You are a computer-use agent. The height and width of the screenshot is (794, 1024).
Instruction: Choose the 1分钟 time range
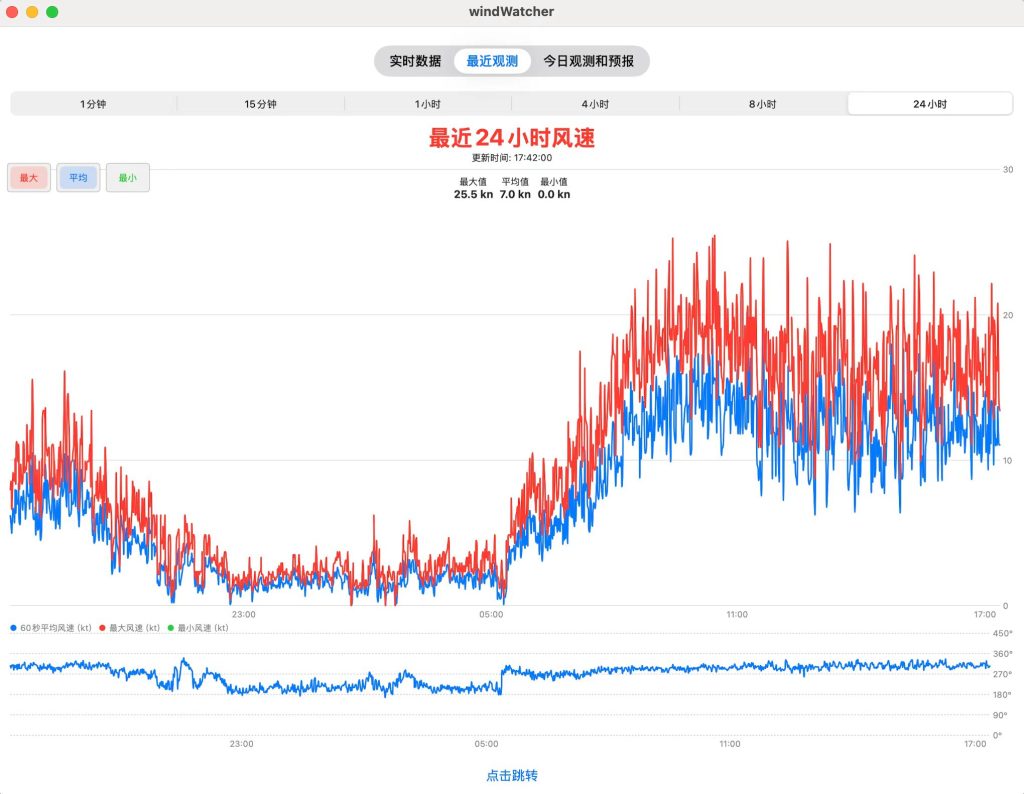(93, 104)
